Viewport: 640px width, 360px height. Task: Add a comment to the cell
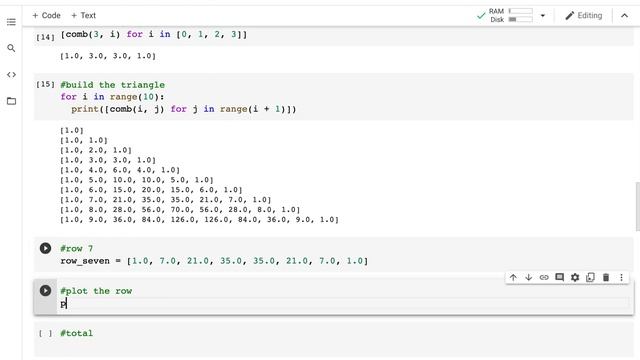[560, 278]
